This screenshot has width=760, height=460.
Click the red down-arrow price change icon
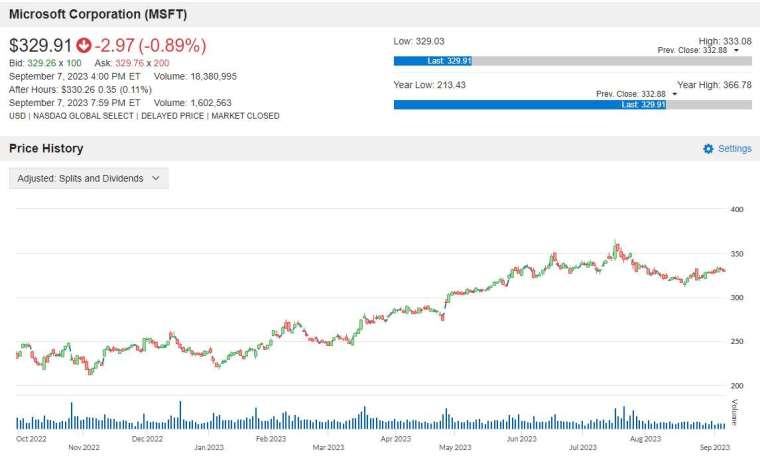click(84, 46)
